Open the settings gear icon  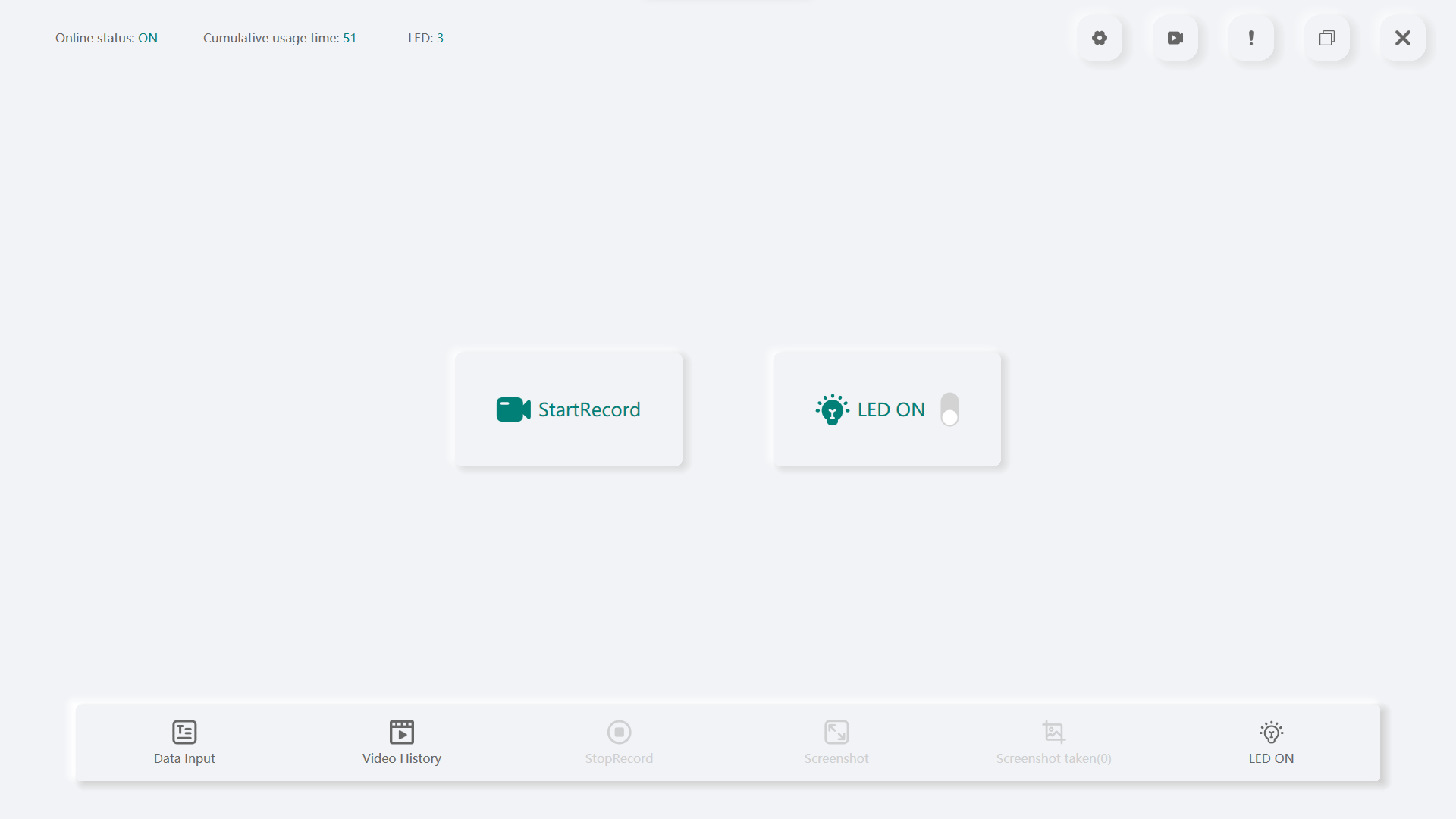(1100, 37)
